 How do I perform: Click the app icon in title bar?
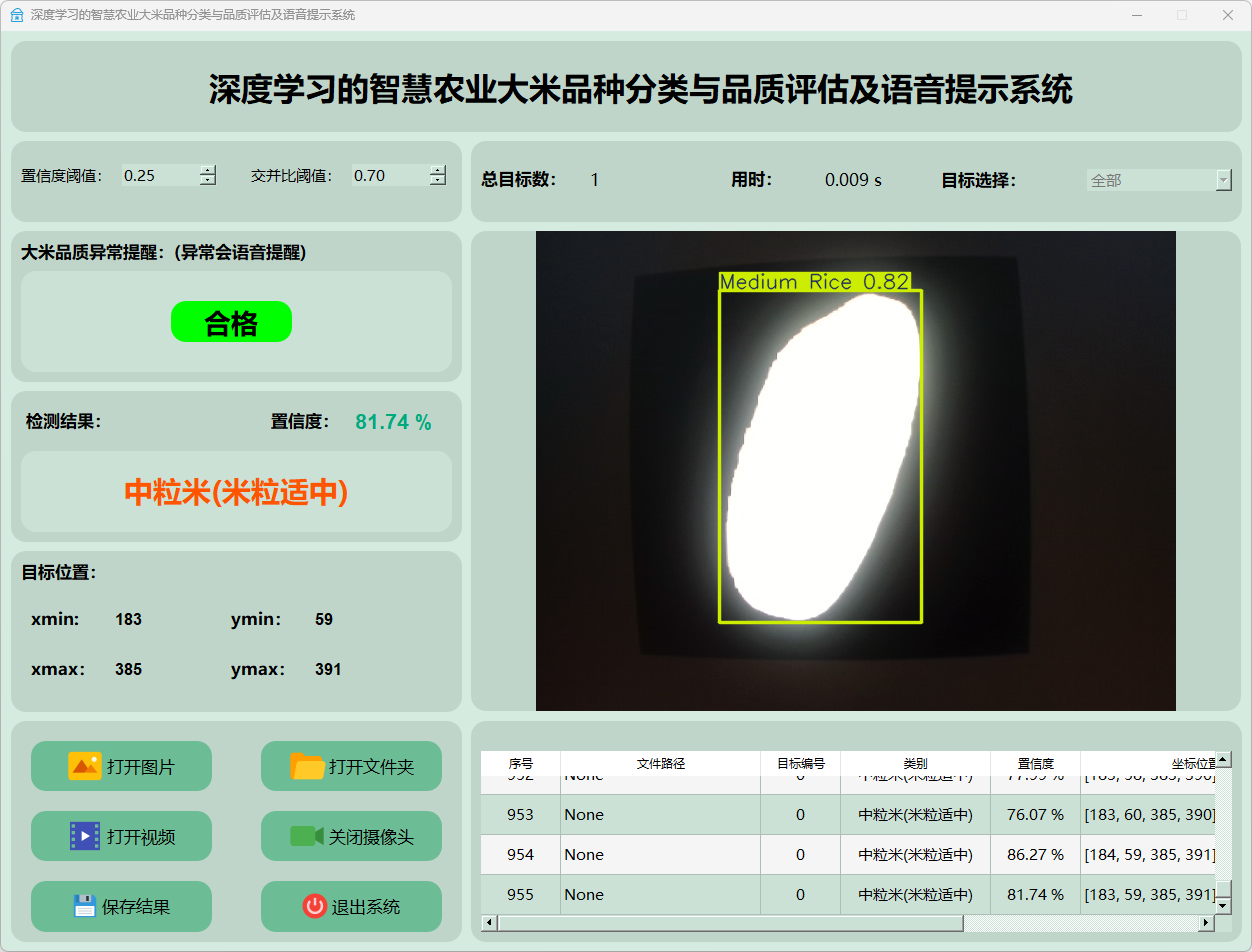click(x=16, y=15)
